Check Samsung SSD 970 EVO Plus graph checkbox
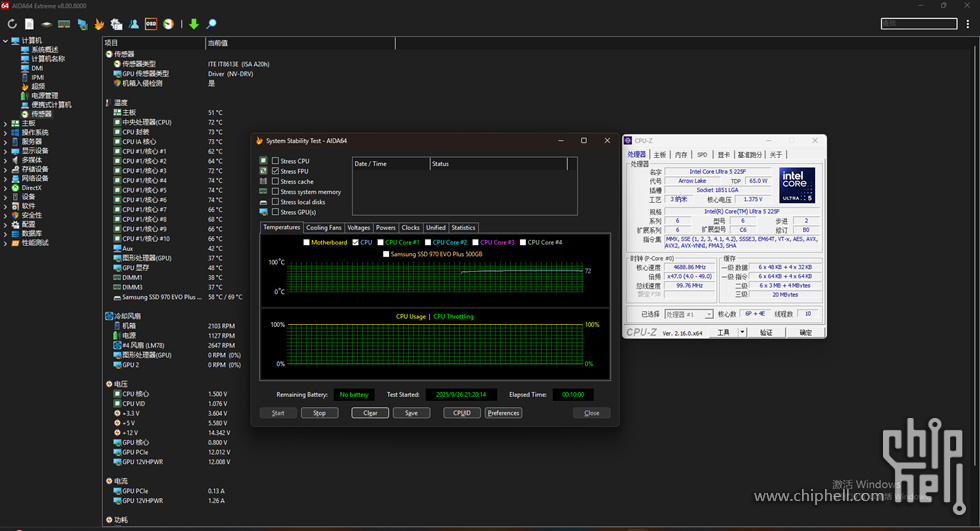The width and height of the screenshot is (980, 531). 386,254
